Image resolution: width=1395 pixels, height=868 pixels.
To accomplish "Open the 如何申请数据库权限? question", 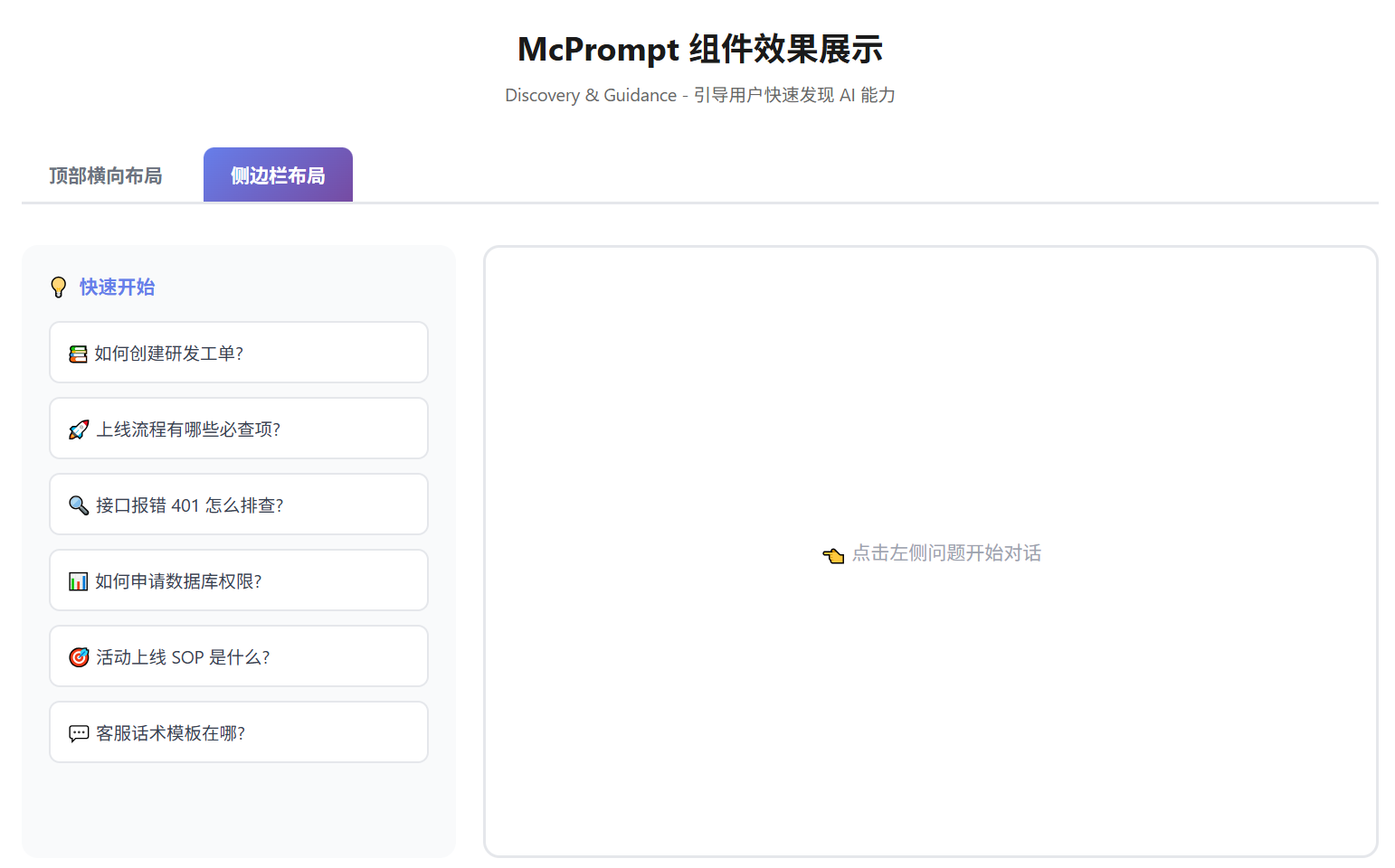I will coord(238,580).
